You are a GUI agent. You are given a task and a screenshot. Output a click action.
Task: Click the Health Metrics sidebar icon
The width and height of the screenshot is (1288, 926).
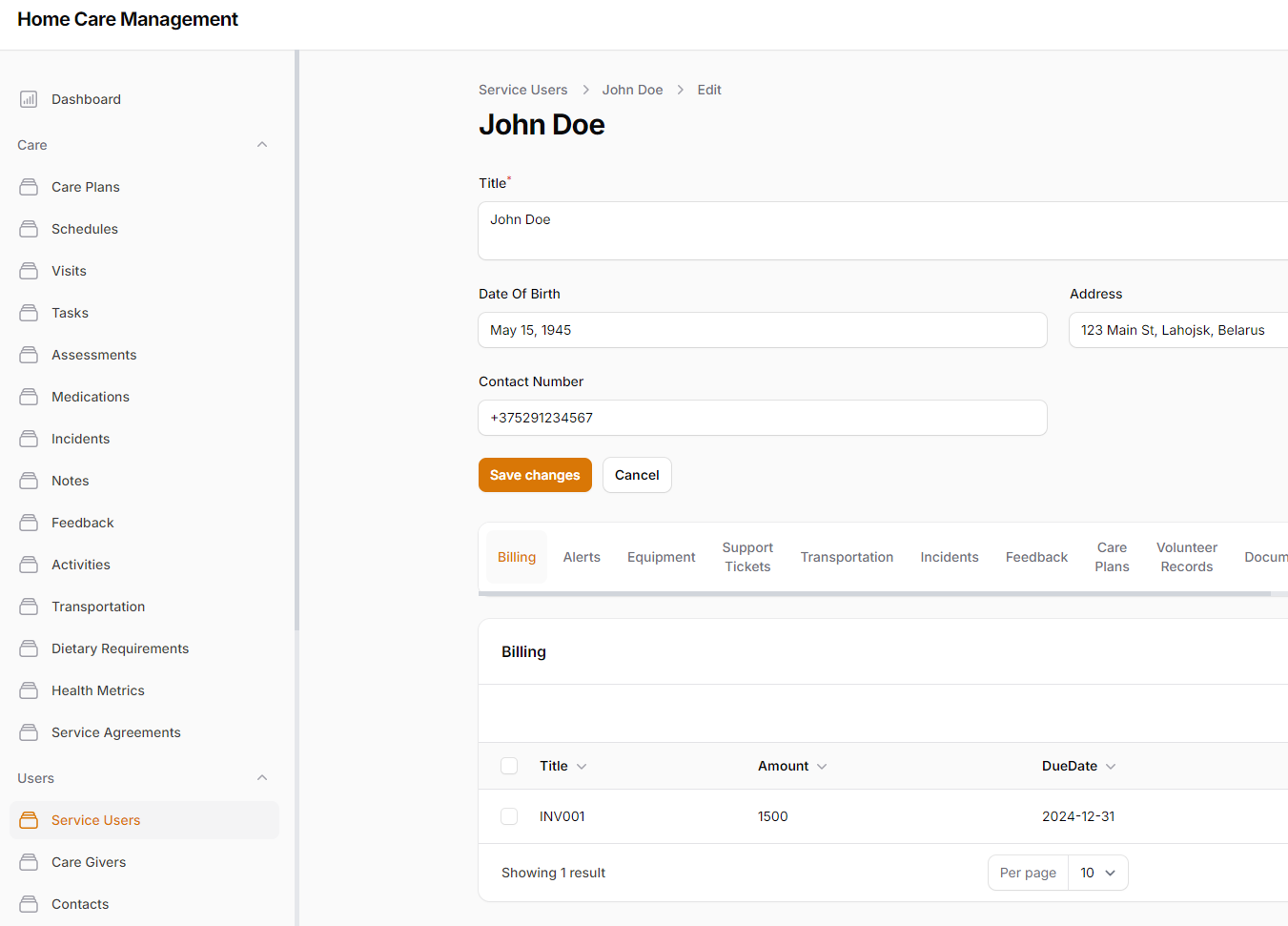30,690
